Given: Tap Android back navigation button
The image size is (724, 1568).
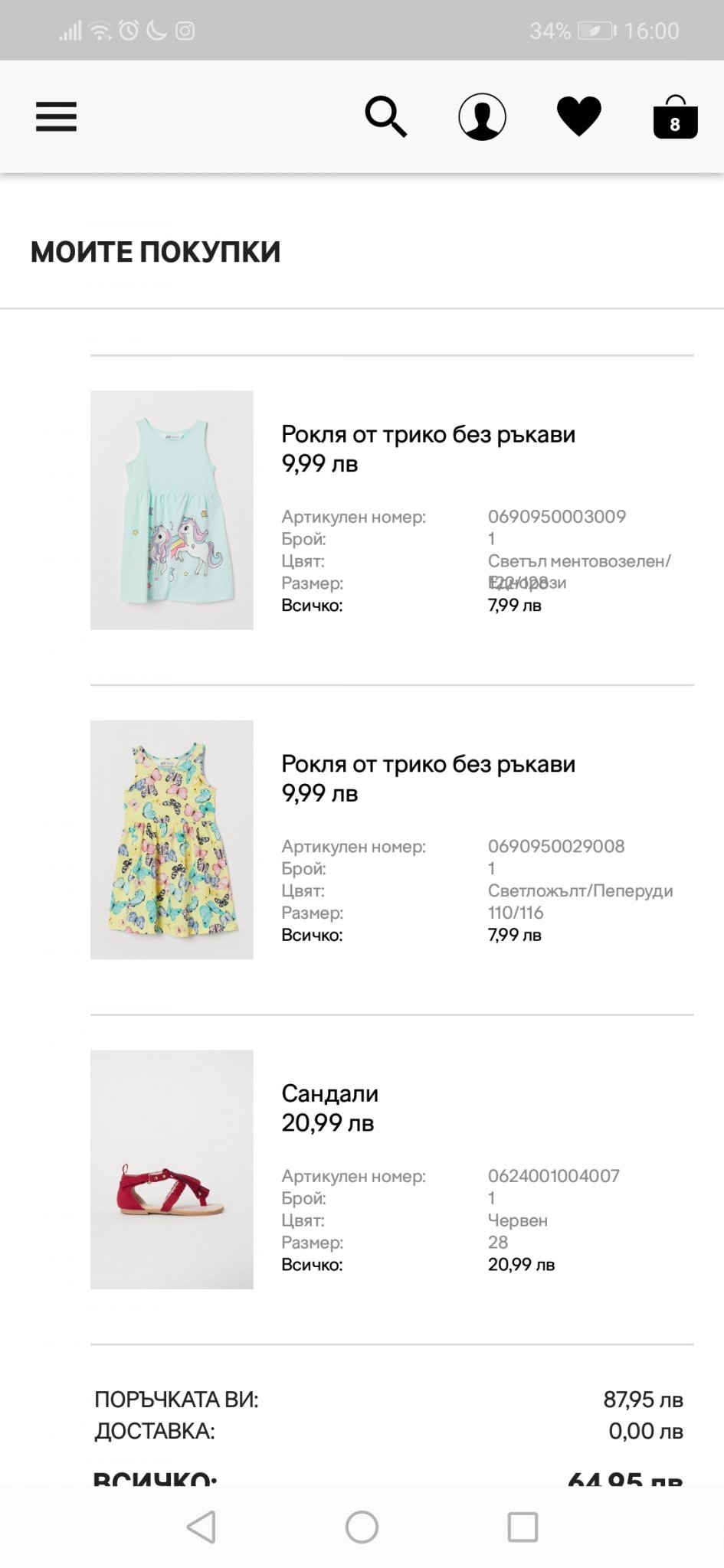Looking at the screenshot, I should [x=201, y=1527].
